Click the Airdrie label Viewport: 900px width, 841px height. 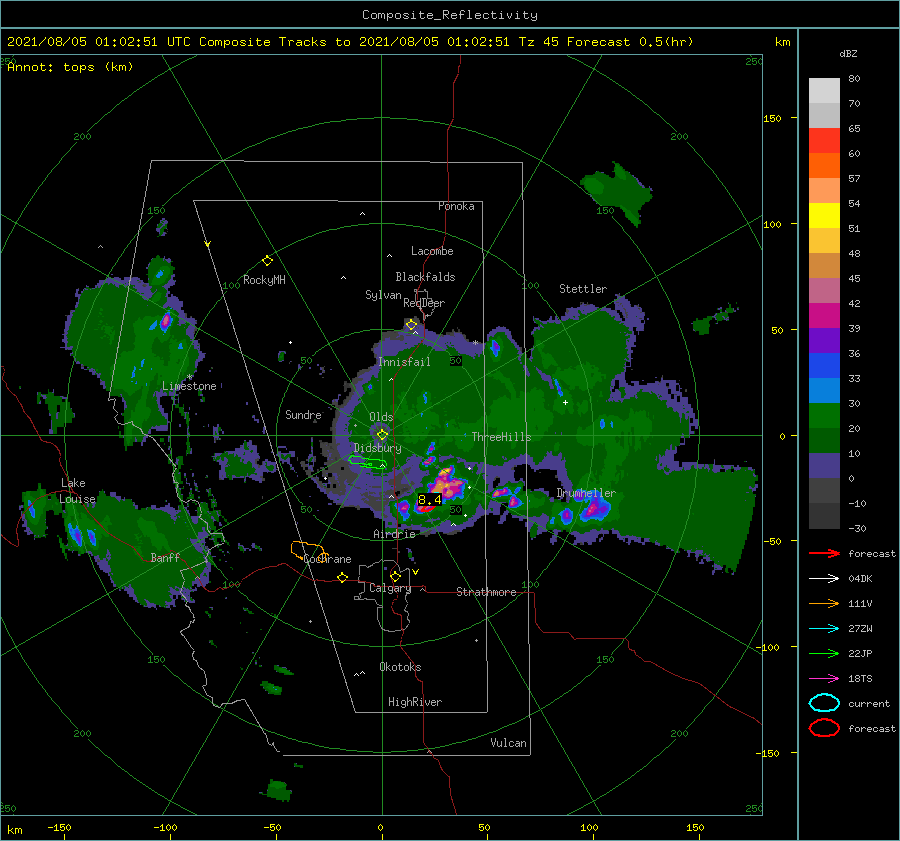click(394, 534)
